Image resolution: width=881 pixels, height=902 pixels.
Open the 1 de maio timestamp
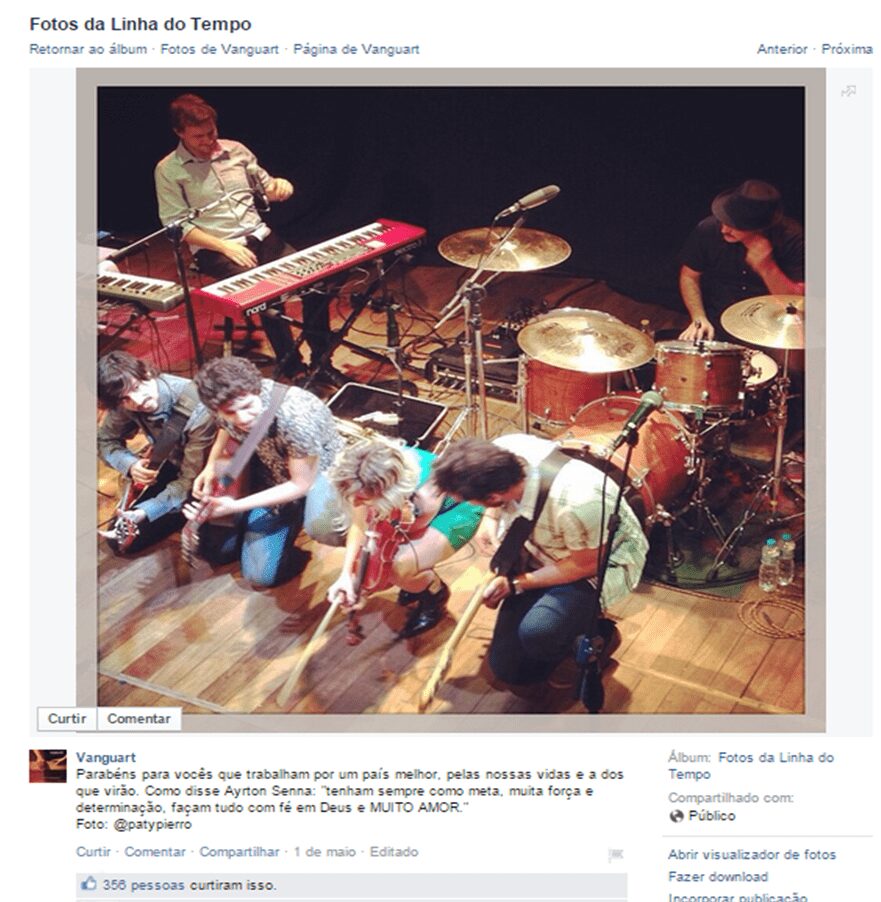click(325, 851)
